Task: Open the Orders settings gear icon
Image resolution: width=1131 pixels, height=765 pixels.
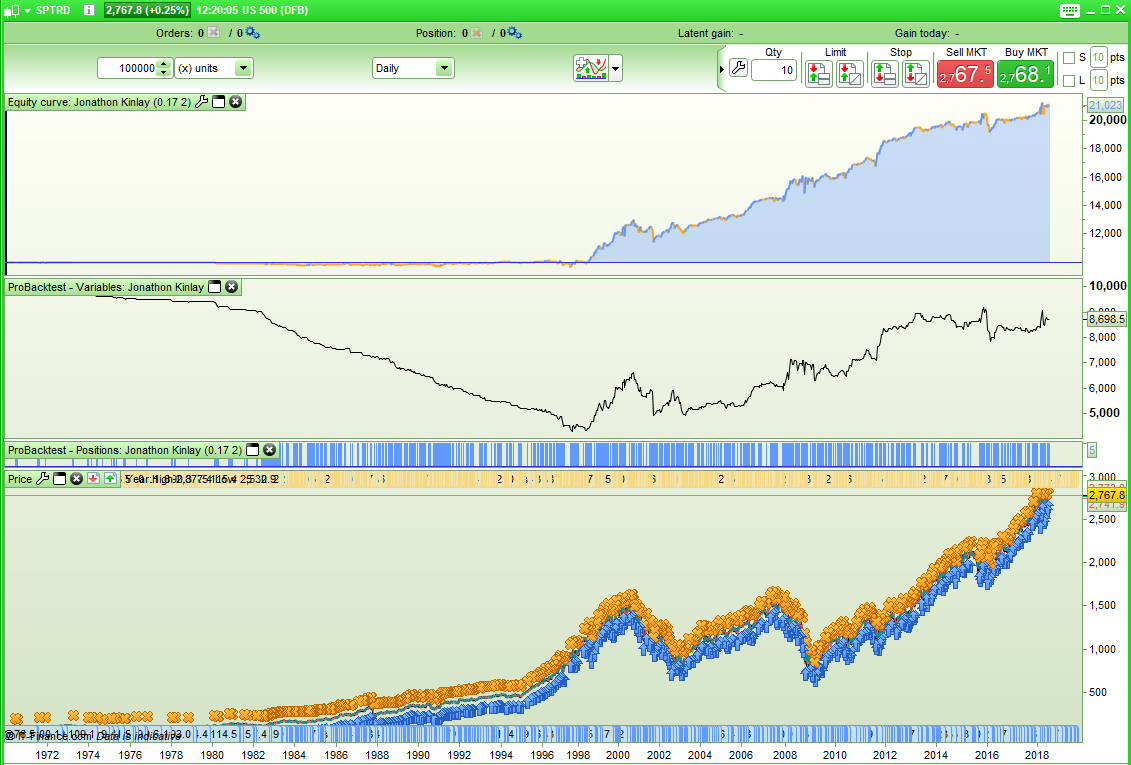Action: pyautogui.click(x=252, y=32)
